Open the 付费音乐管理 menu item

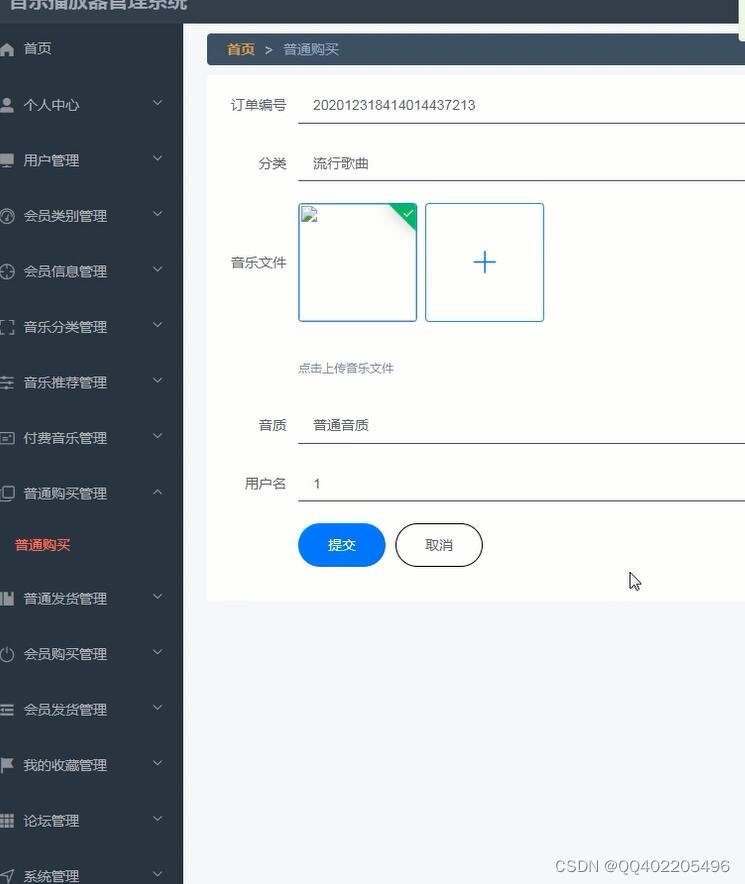click(65, 438)
